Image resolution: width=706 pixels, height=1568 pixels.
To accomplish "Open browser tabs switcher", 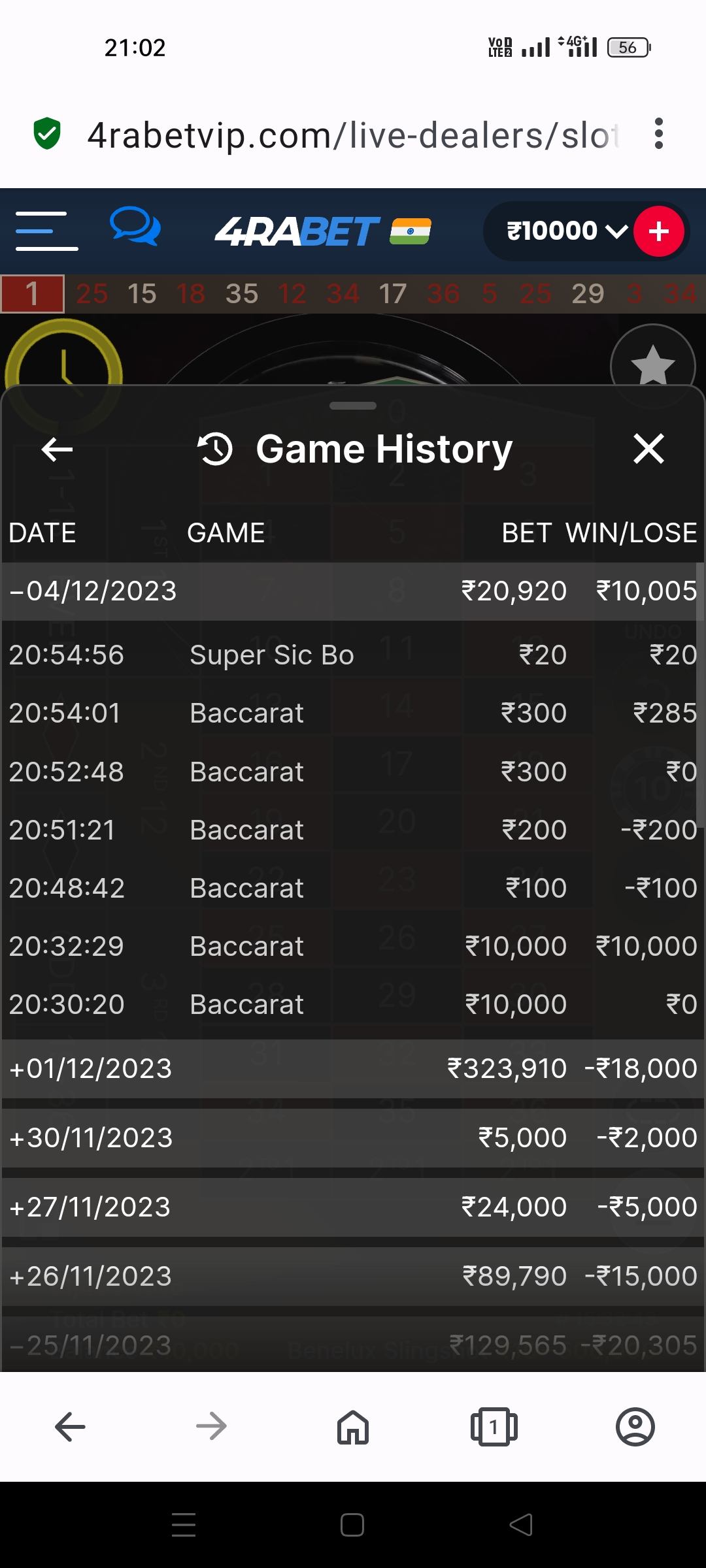I will (x=494, y=1427).
